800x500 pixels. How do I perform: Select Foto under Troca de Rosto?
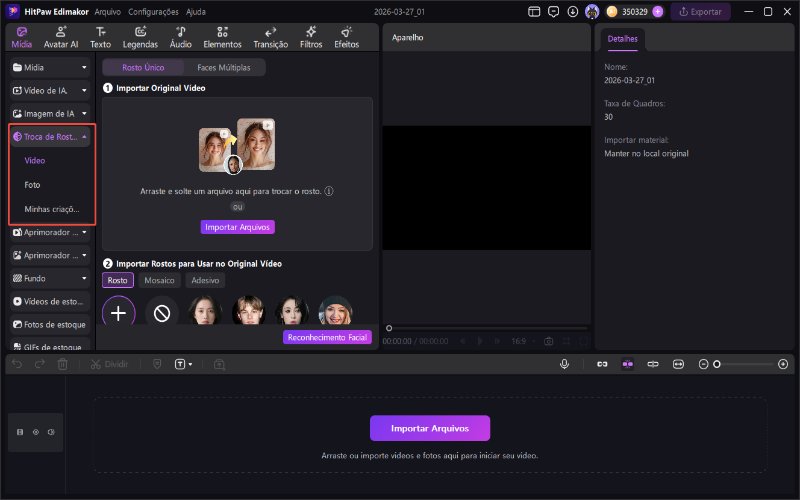(33, 185)
